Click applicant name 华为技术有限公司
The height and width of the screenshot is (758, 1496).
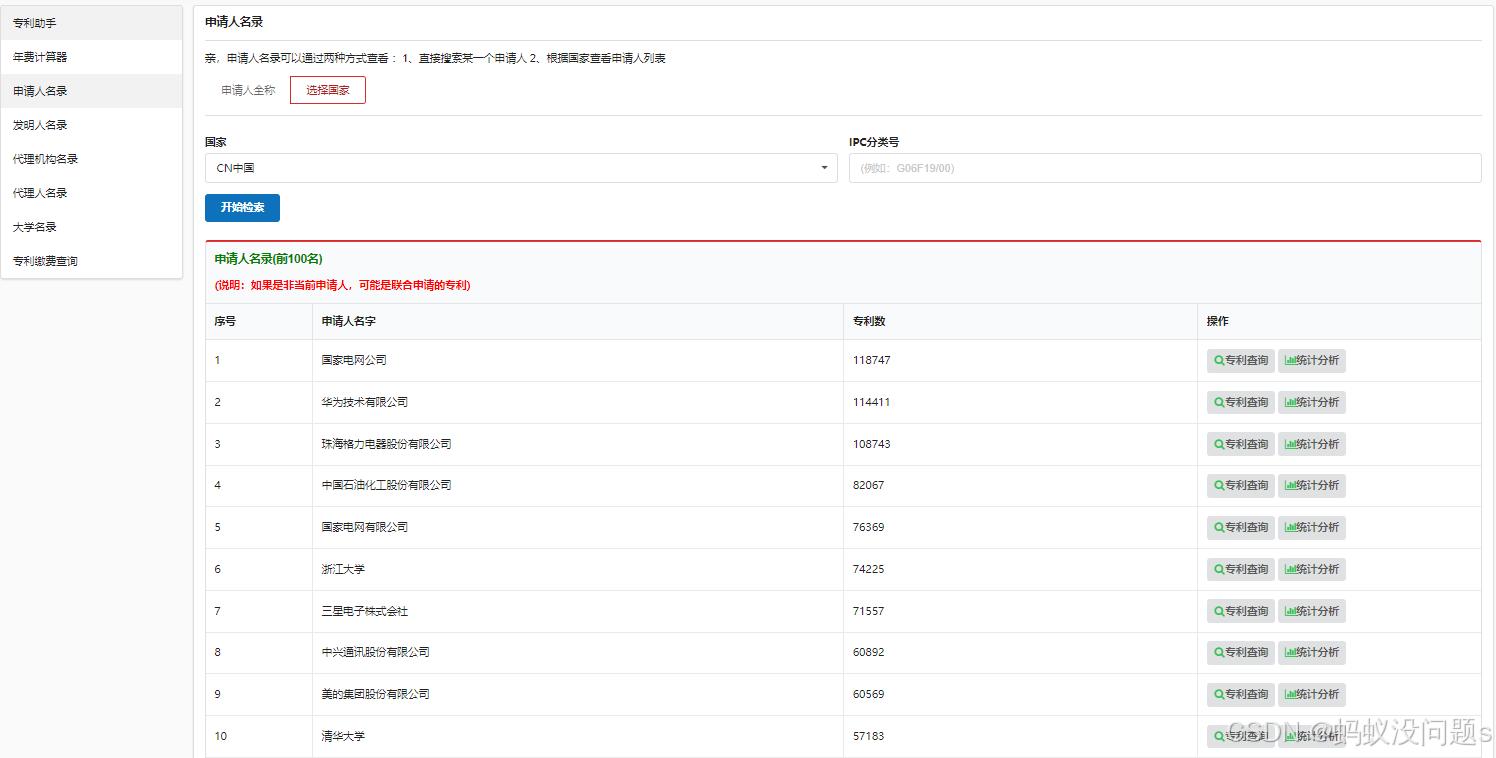point(365,402)
